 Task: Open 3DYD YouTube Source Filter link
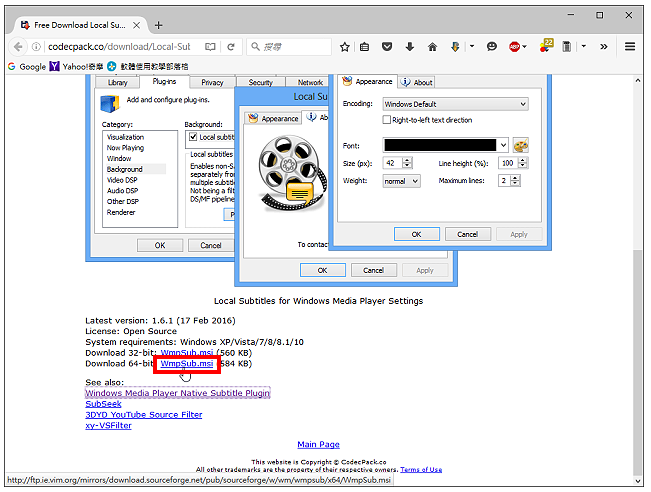point(144,415)
